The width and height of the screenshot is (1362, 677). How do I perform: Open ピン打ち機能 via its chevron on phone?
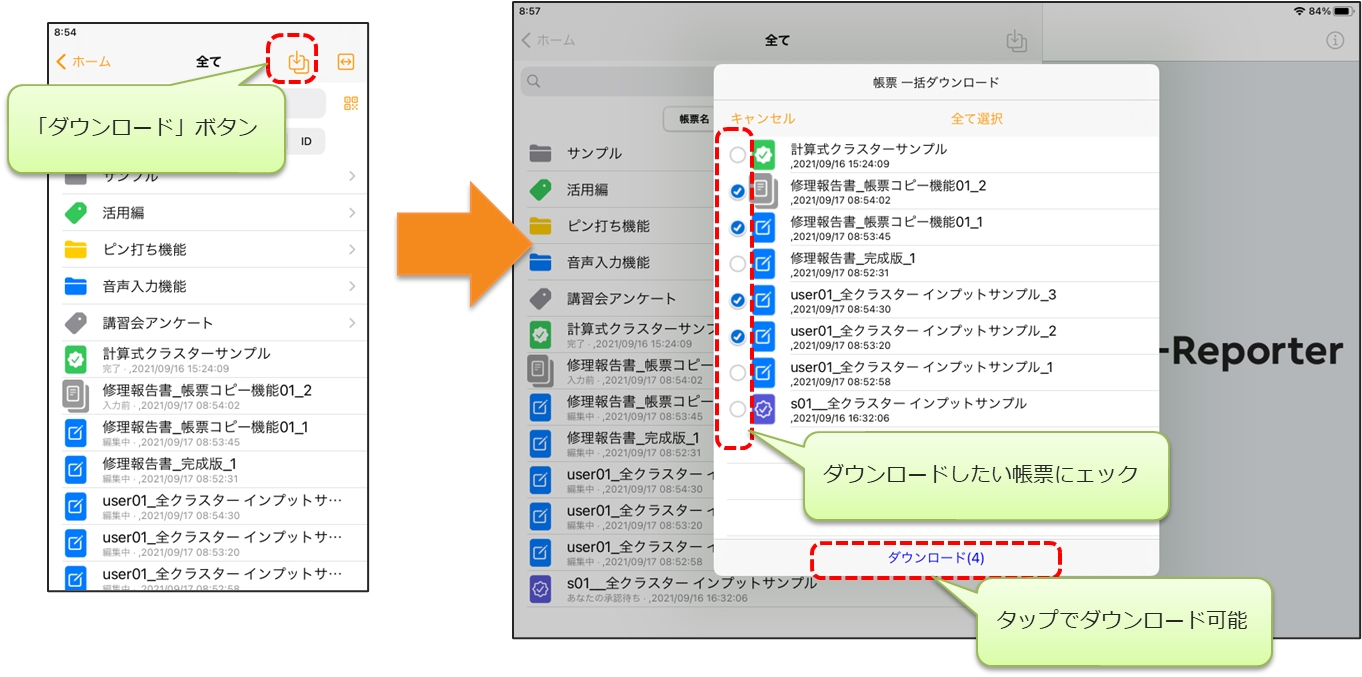[352, 249]
